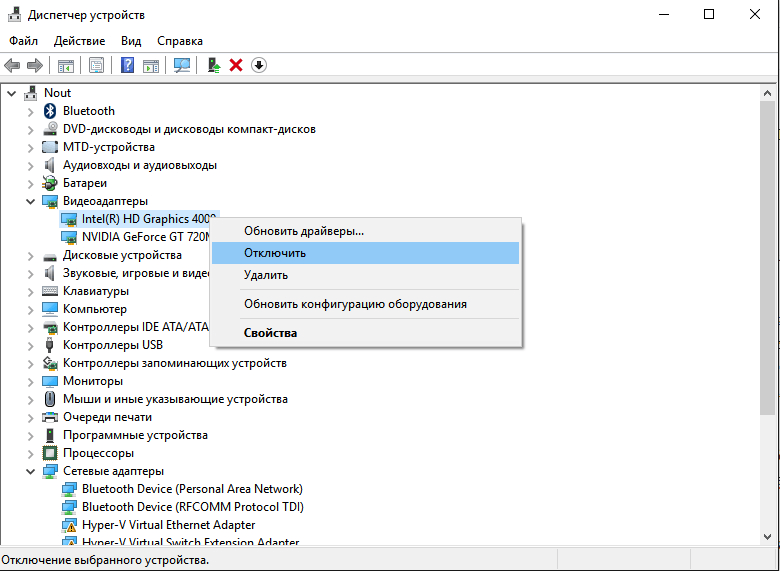Click Hyper-V Virtual Ethernet Adapter warning icon
This screenshot has width=780, height=571.
coord(69,525)
